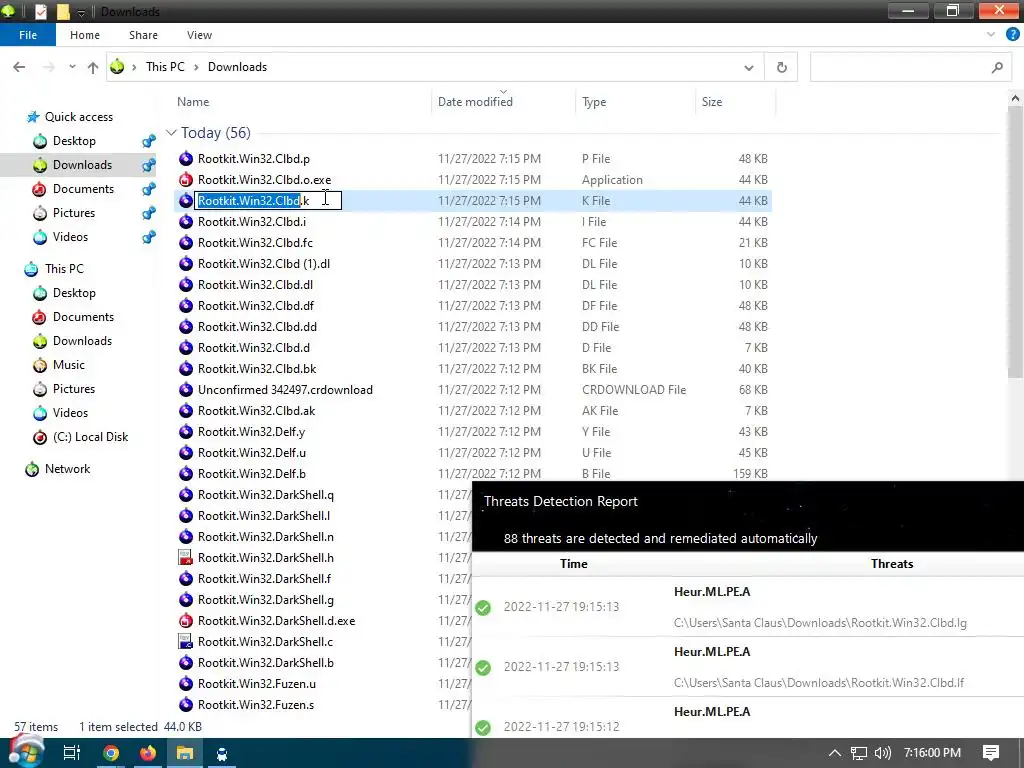The height and width of the screenshot is (768, 1024).
Task: Click Downloads in the address path
Action: click(x=237, y=67)
